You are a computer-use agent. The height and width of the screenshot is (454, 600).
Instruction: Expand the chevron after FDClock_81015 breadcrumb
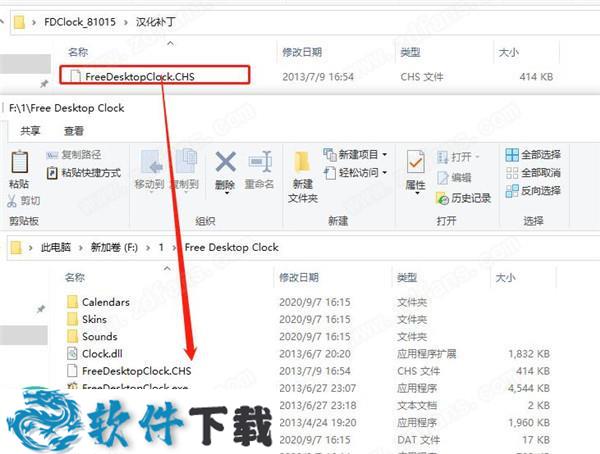(x=126, y=23)
